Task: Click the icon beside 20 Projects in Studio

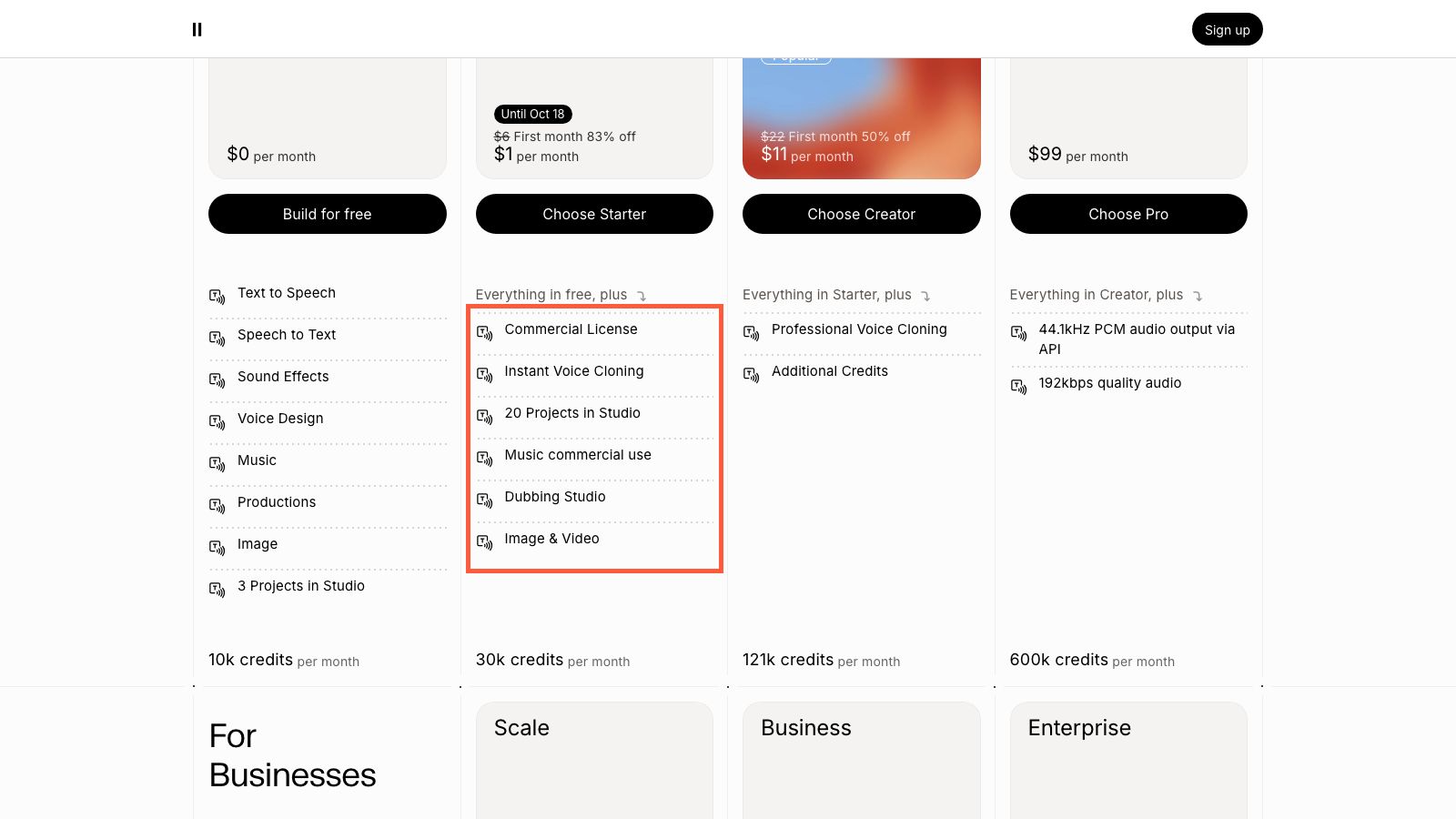Action: [484, 416]
